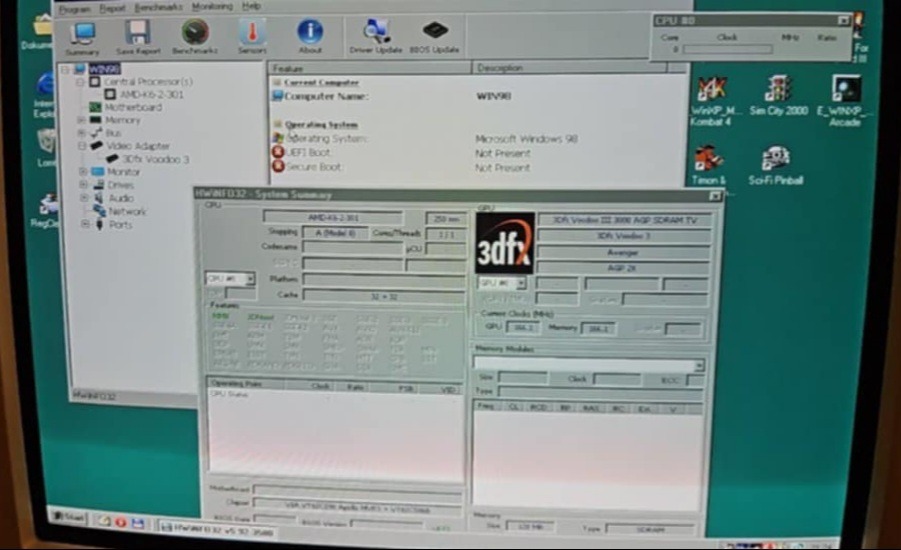The height and width of the screenshot is (550, 901).
Task: Open the Summary toolbar button
Action: (x=82, y=37)
